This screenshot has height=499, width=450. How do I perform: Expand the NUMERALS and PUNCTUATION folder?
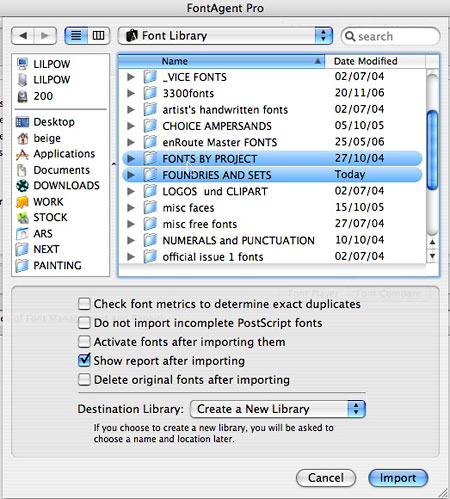coord(131,240)
